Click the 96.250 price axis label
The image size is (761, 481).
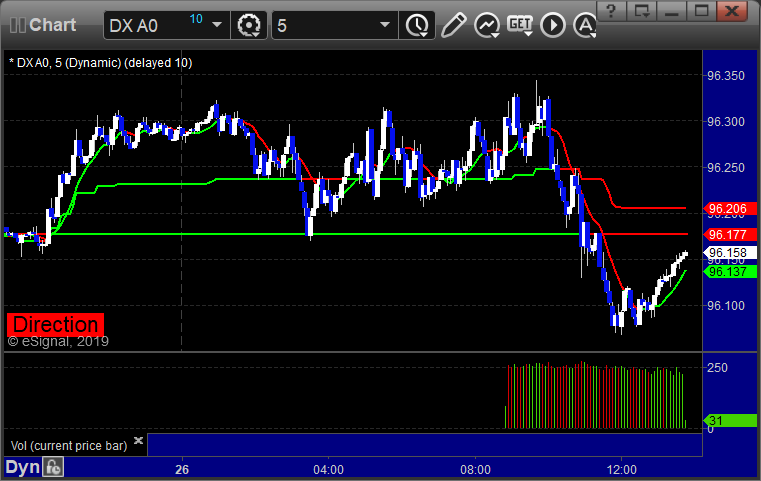[726, 167]
